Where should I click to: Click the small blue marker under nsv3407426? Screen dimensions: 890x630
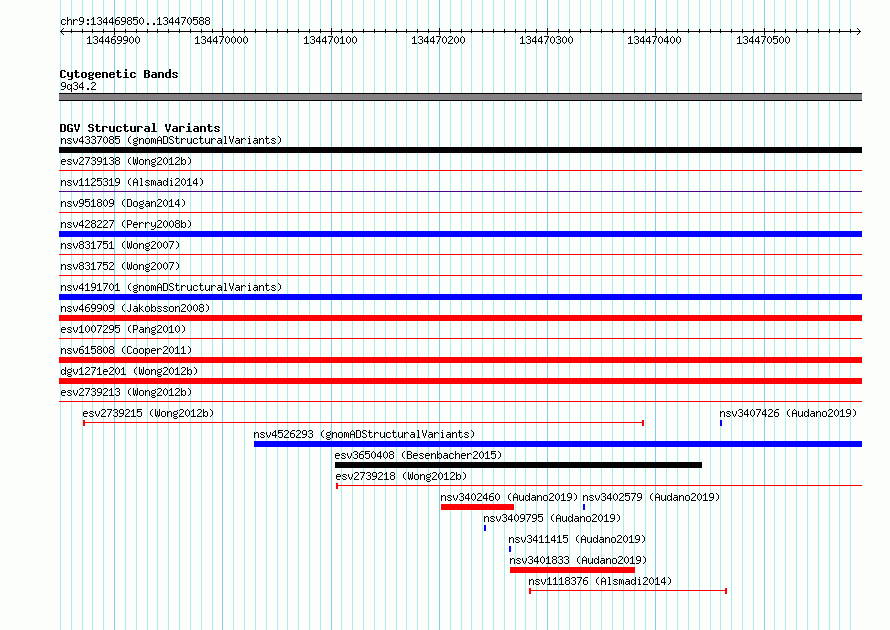(x=721, y=423)
